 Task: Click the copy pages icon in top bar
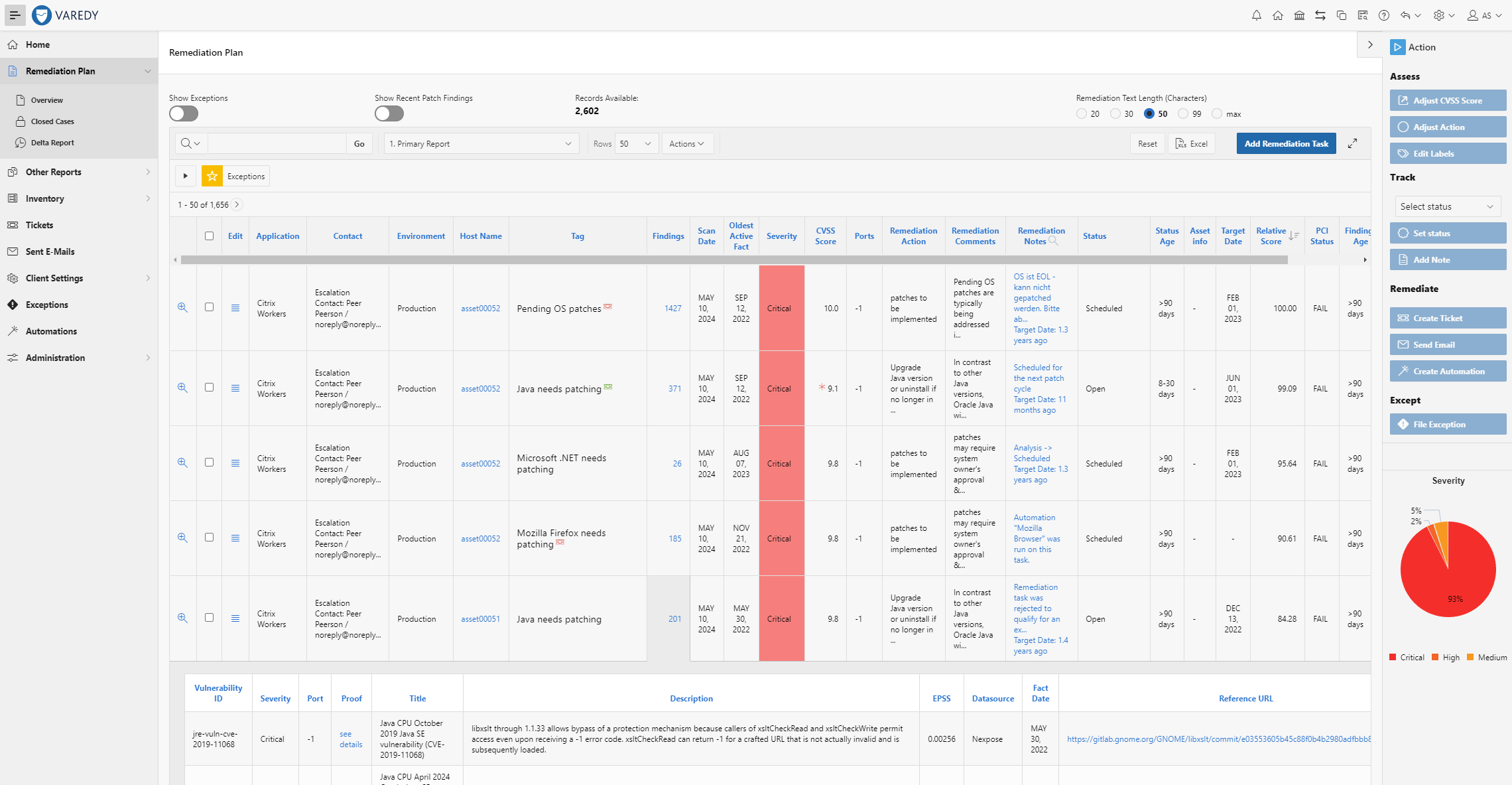pyautogui.click(x=1342, y=15)
